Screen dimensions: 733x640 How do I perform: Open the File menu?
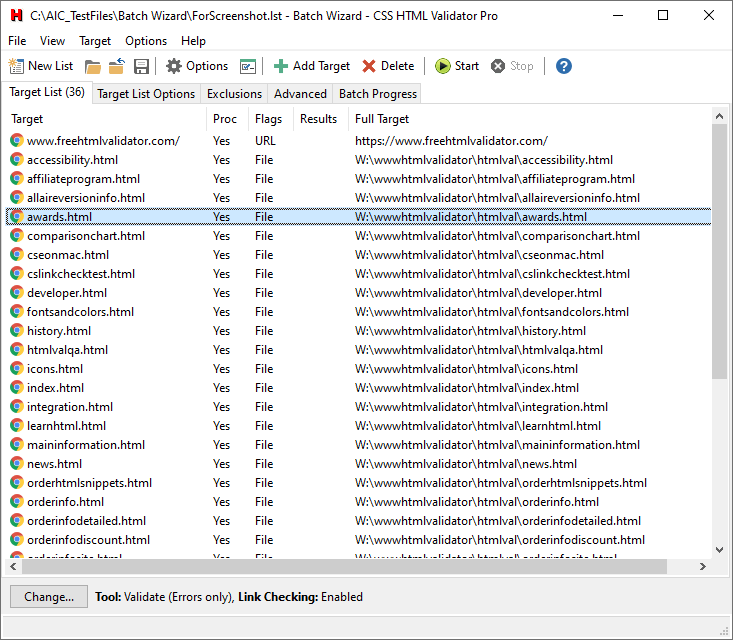(x=17, y=41)
